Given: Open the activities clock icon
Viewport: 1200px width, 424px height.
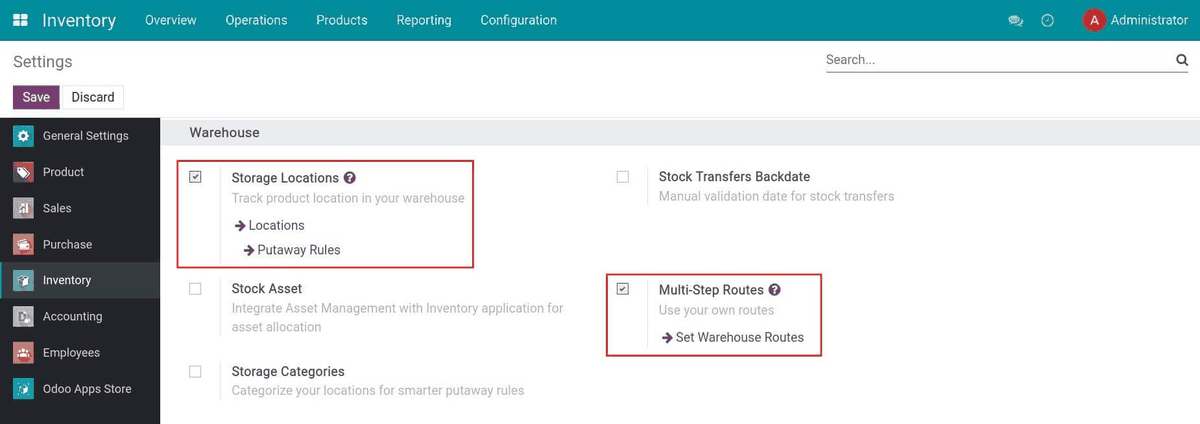Looking at the screenshot, I should (x=1048, y=20).
